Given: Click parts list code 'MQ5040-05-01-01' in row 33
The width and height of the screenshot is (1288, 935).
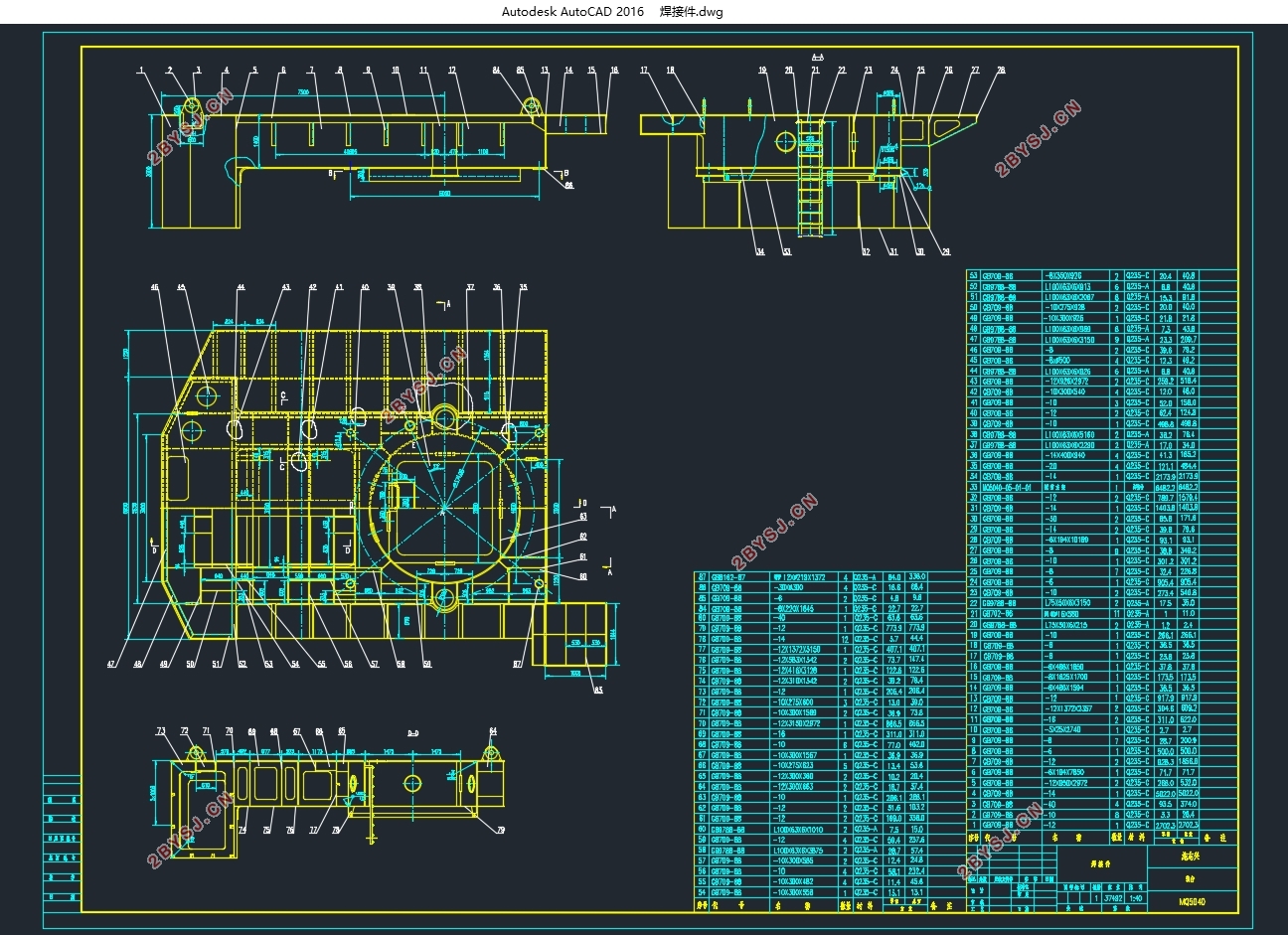Looking at the screenshot, I should click(x=1008, y=487).
